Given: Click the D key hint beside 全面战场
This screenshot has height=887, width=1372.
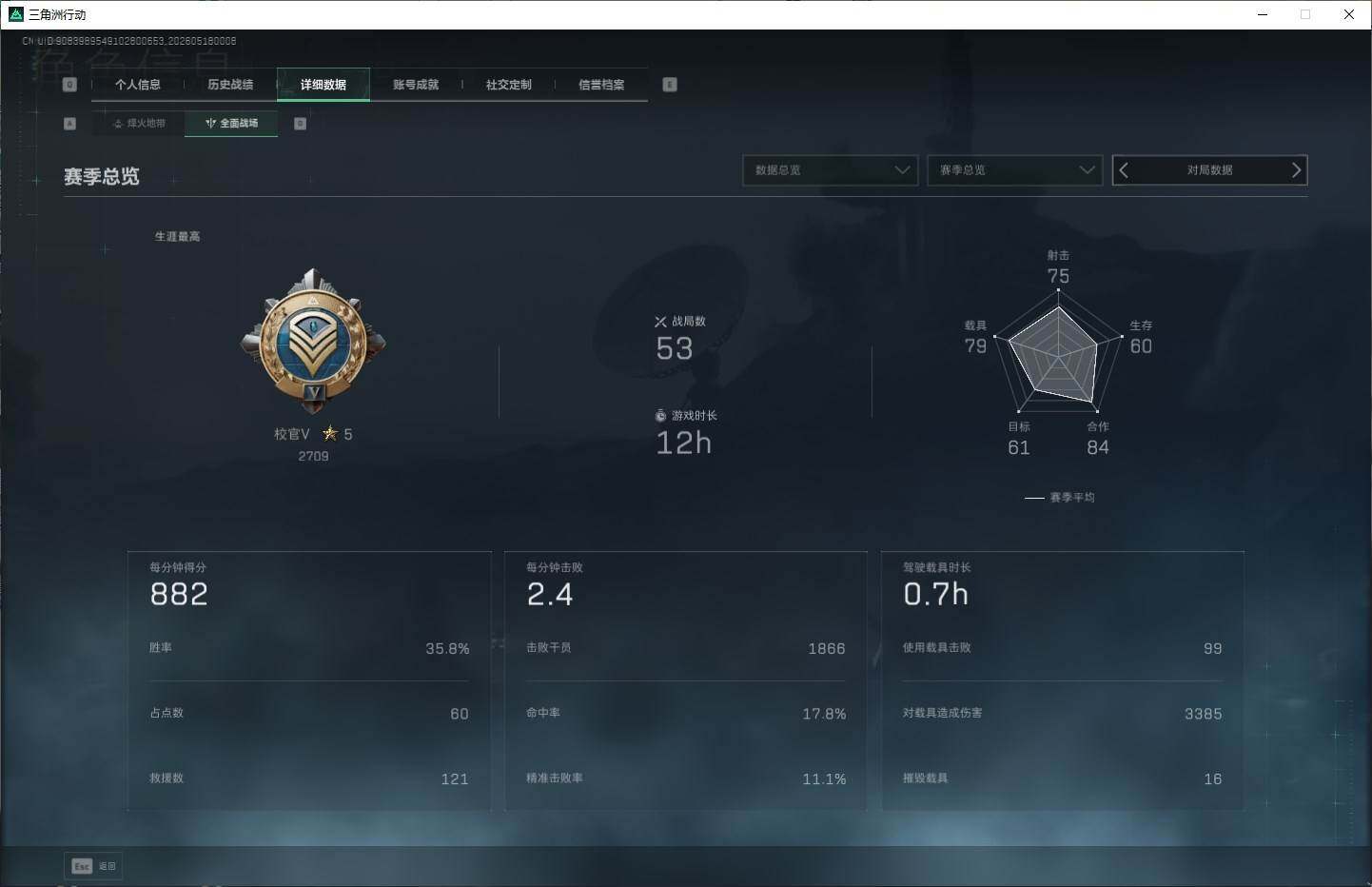Looking at the screenshot, I should click(301, 124).
